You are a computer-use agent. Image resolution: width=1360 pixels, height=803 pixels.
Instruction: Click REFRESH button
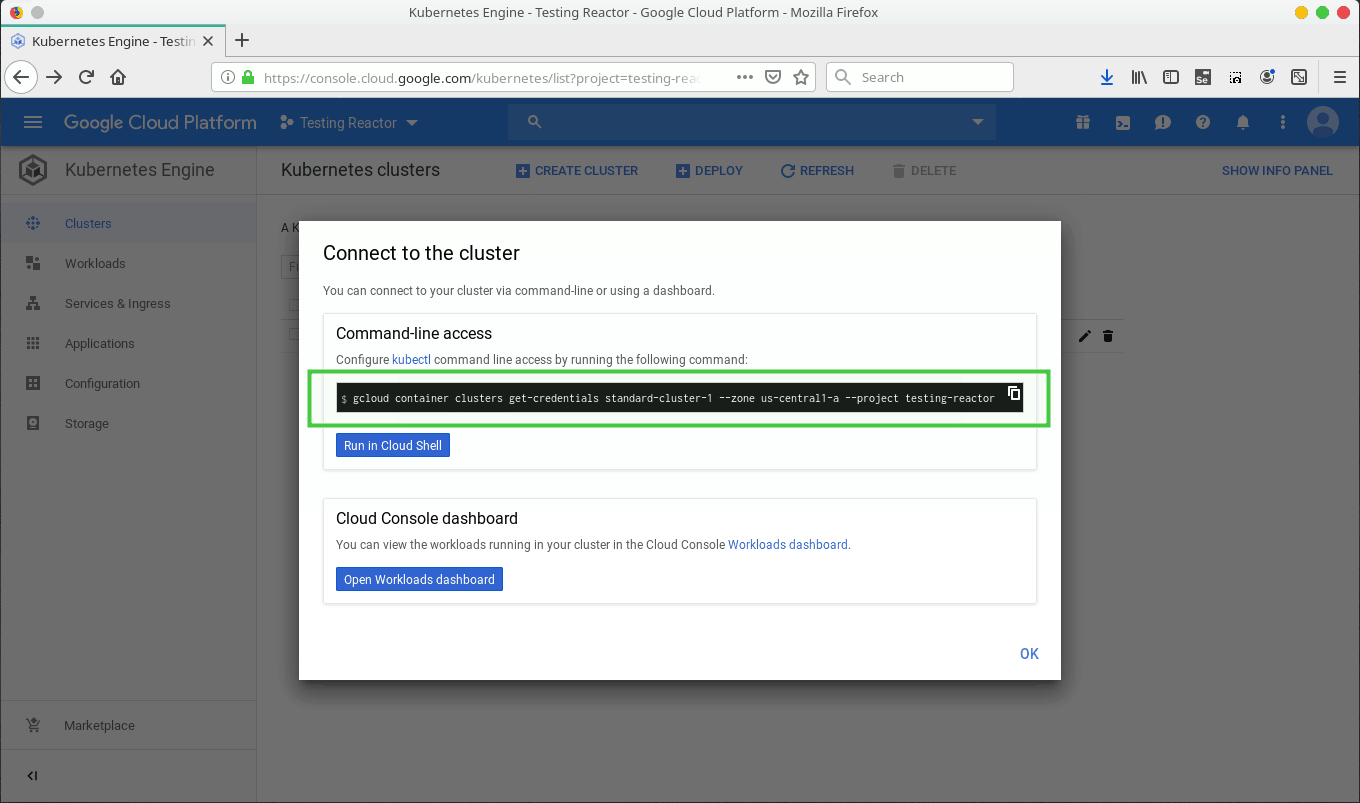[817, 171]
